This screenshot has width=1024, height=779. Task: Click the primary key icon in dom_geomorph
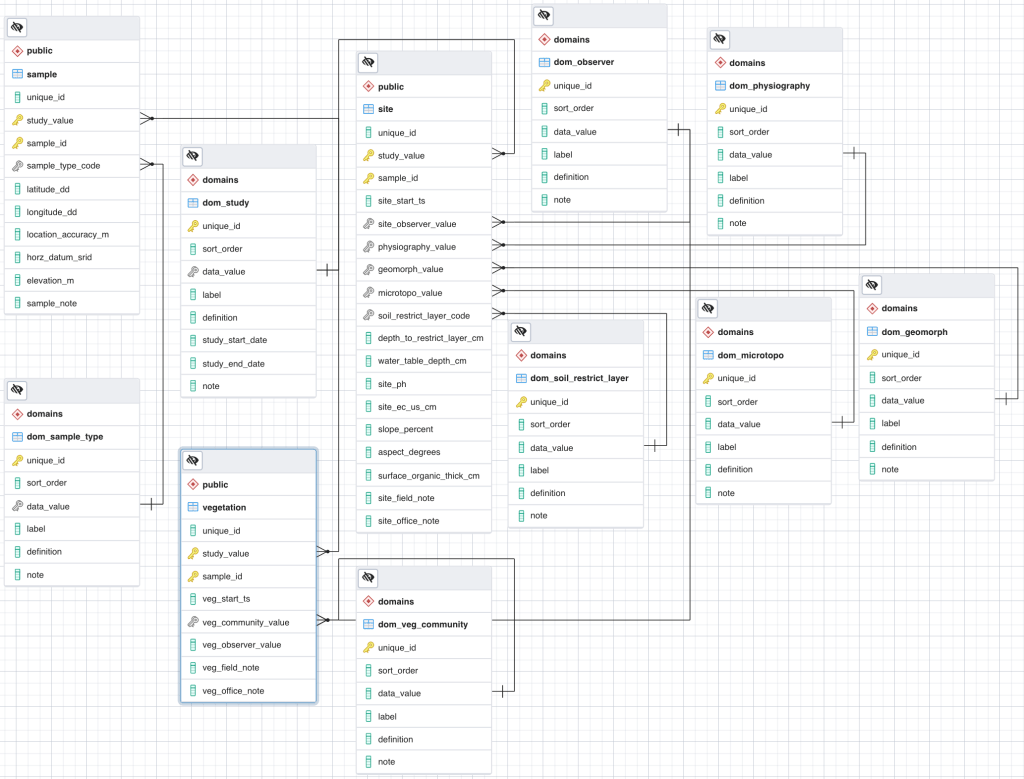pos(872,354)
